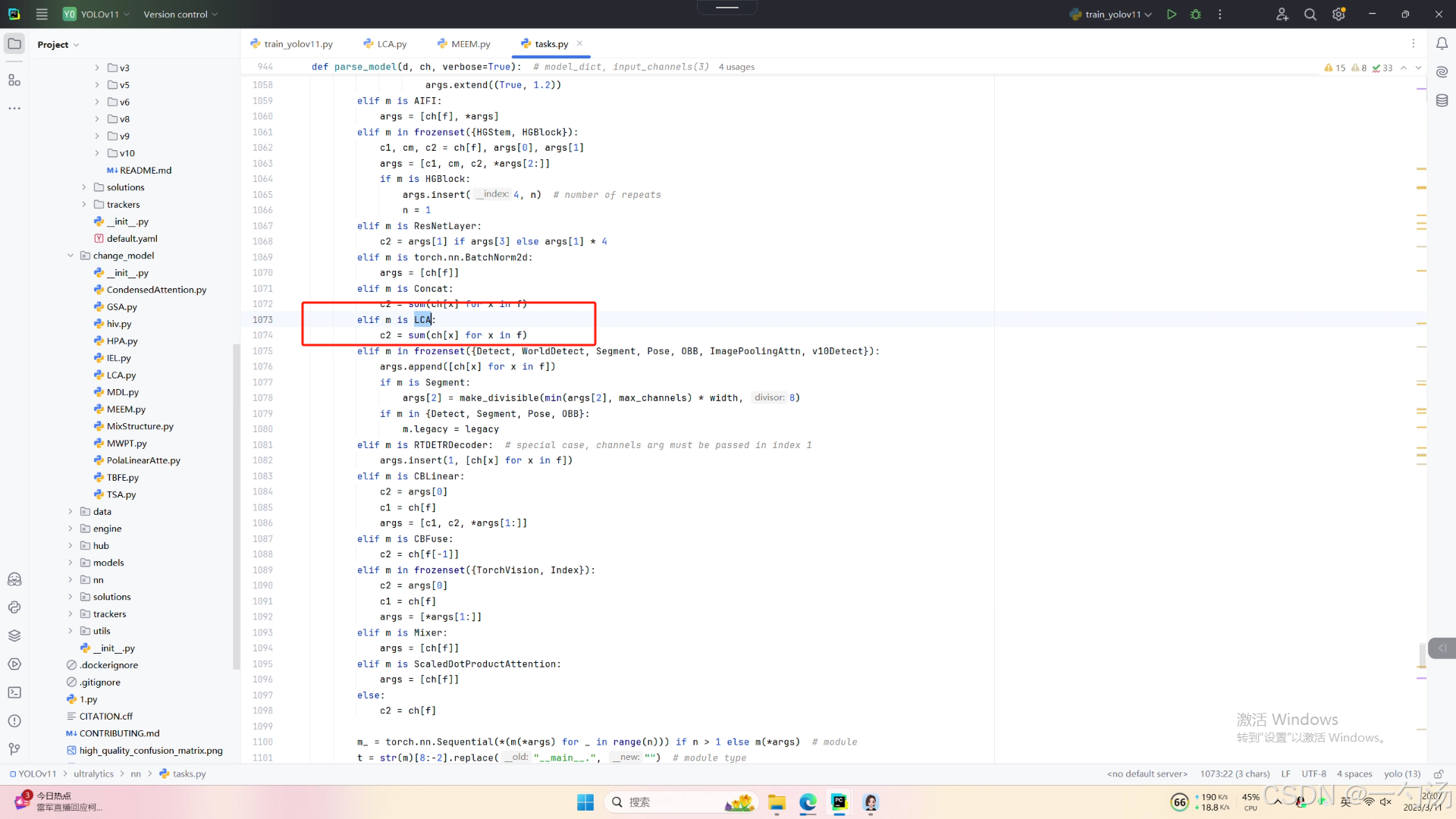
Task: Expand the solutions folder under v10
Action: pos(84,187)
